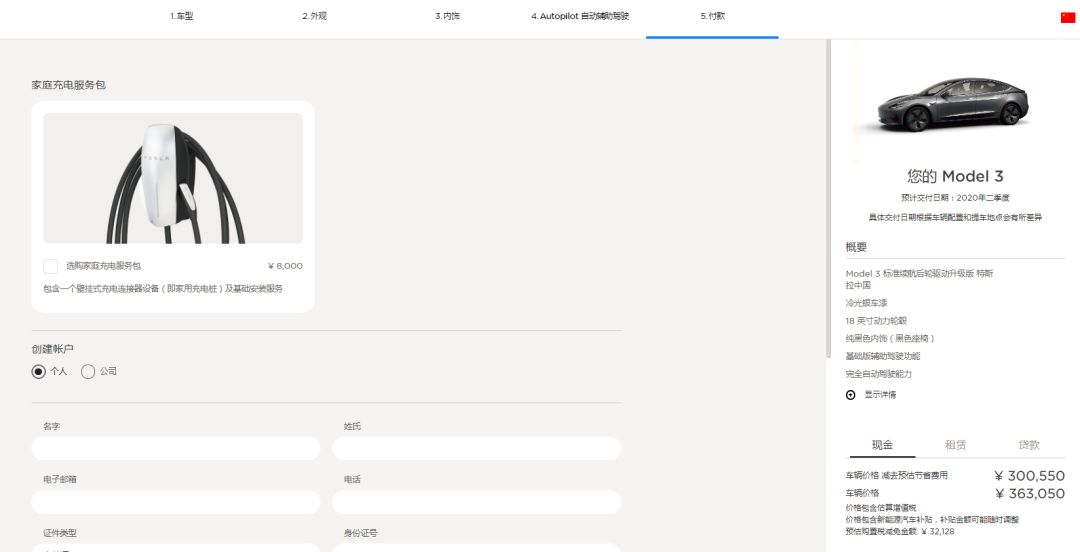Go to step 2.外观
The image size is (1080, 552).
tap(314, 16)
